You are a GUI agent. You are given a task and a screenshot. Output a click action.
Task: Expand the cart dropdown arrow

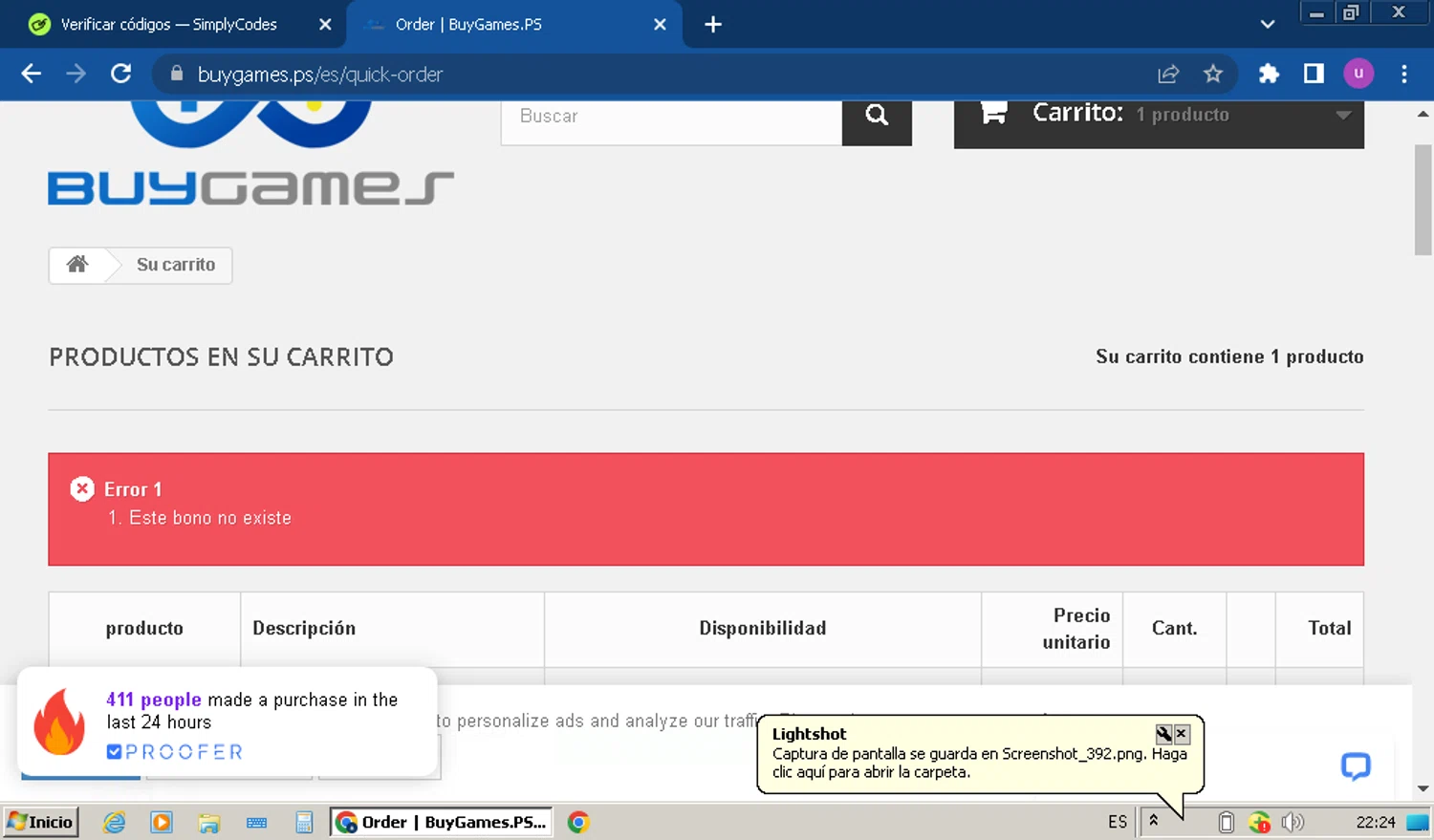coord(1343,115)
